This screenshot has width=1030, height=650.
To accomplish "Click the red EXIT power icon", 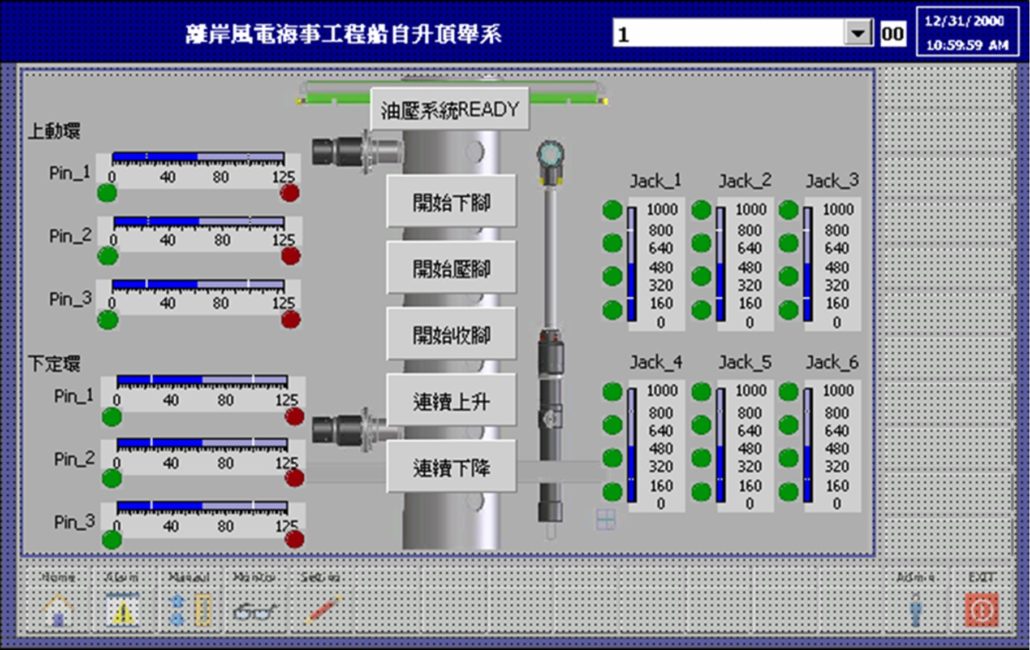I will click(981, 611).
